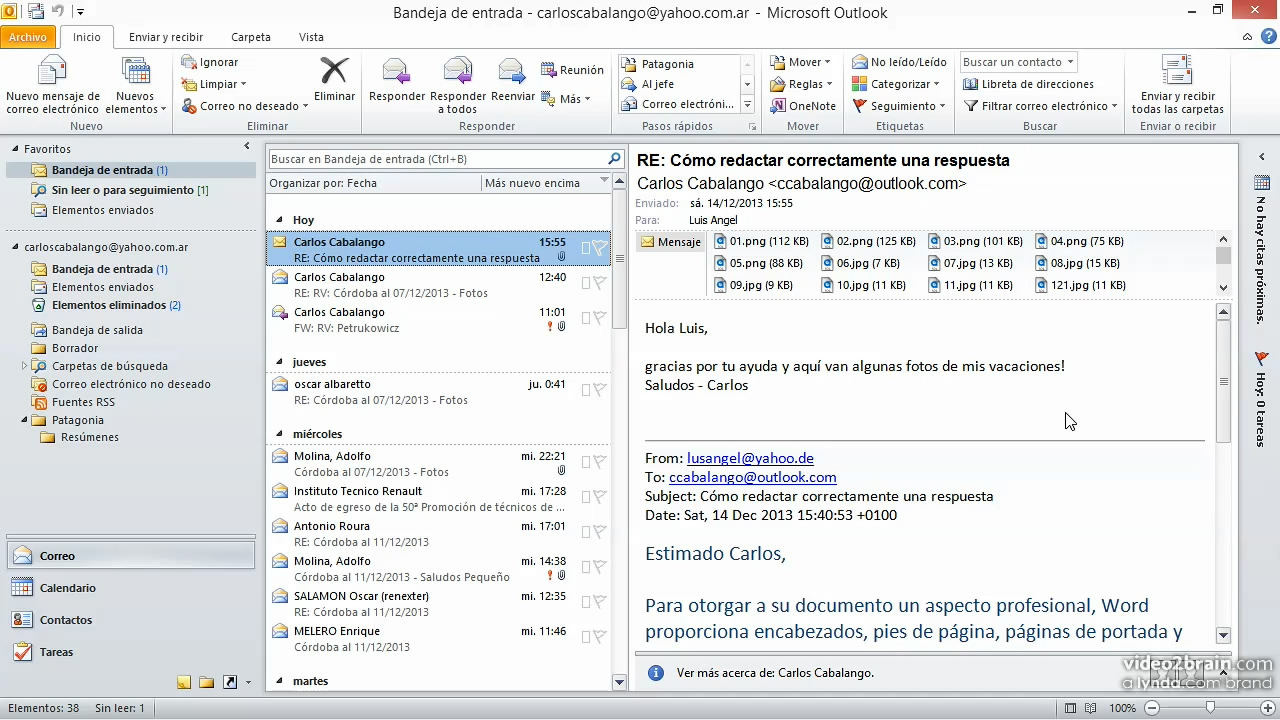Switch to the Tareas module
The width and height of the screenshot is (1280, 720).
[x=130, y=652]
